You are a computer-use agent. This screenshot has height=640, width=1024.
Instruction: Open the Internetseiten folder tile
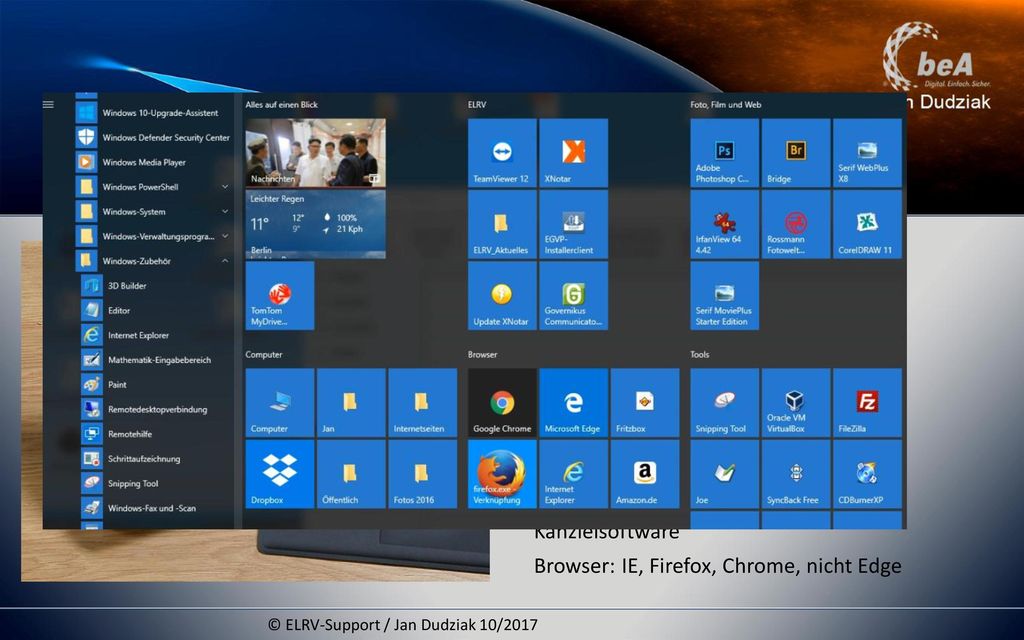[x=422, y=402]
